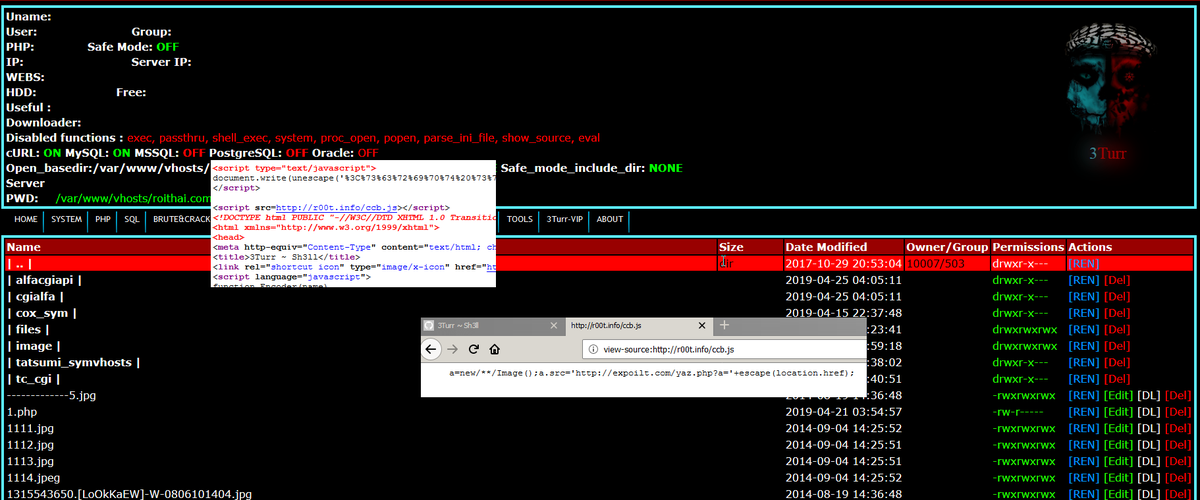1200x500 pixels.
Task: Open the ABOUT menu item
Action: pos(610,219)
